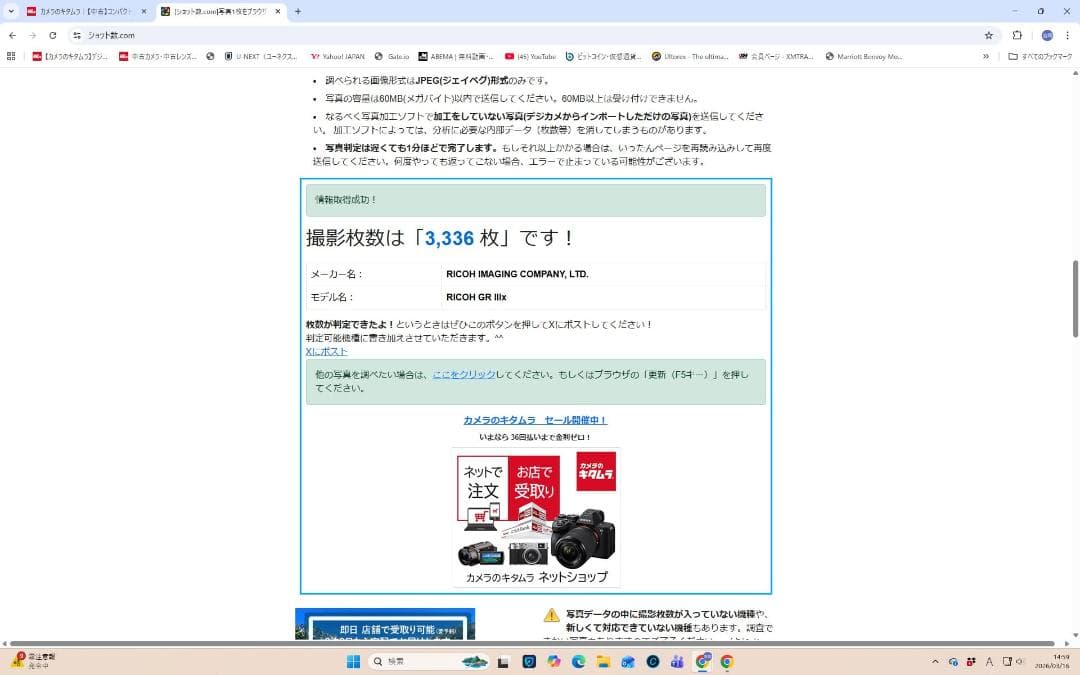
Task: Open the weather widget on the taskbar
Action: (x=31, y=661)
